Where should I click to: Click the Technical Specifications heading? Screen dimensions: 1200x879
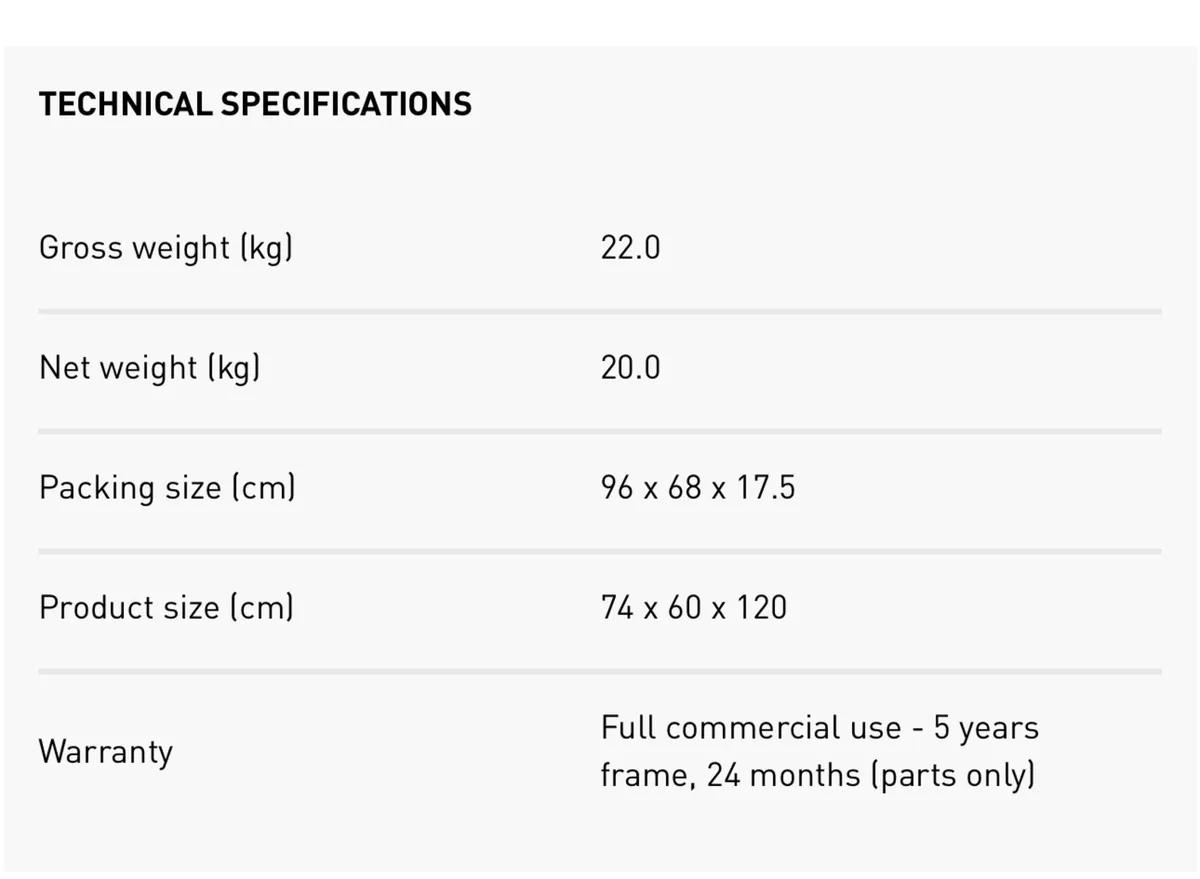pyautogui.click(x=255, y=104)
